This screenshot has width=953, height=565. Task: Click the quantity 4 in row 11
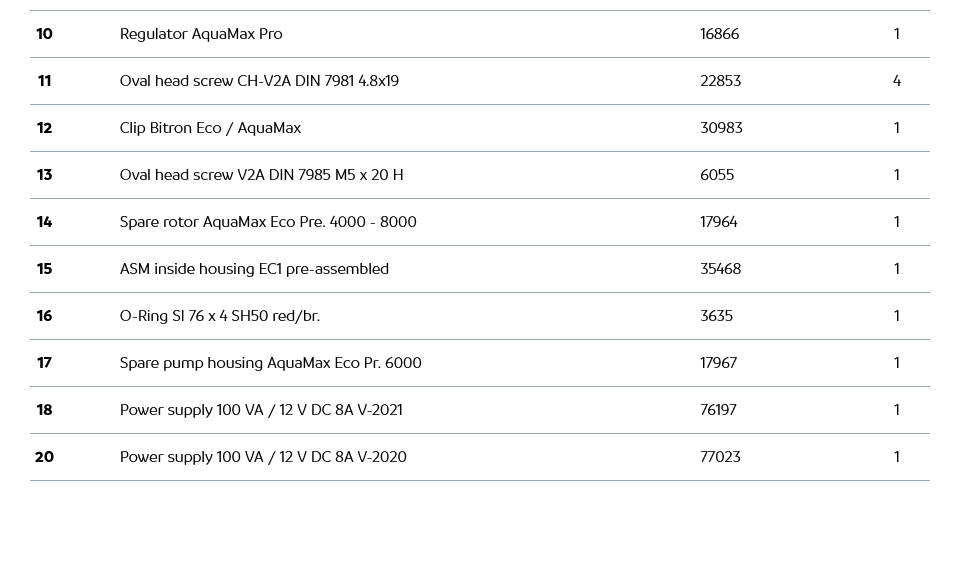(x=896, y=81)
